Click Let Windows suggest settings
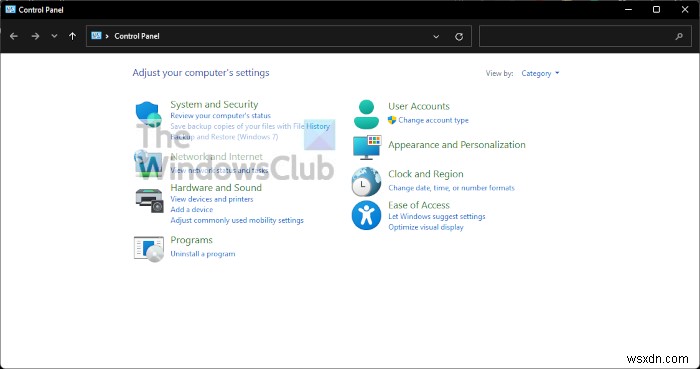The height and width of the screenshot is (369, 700). (437, 216)
